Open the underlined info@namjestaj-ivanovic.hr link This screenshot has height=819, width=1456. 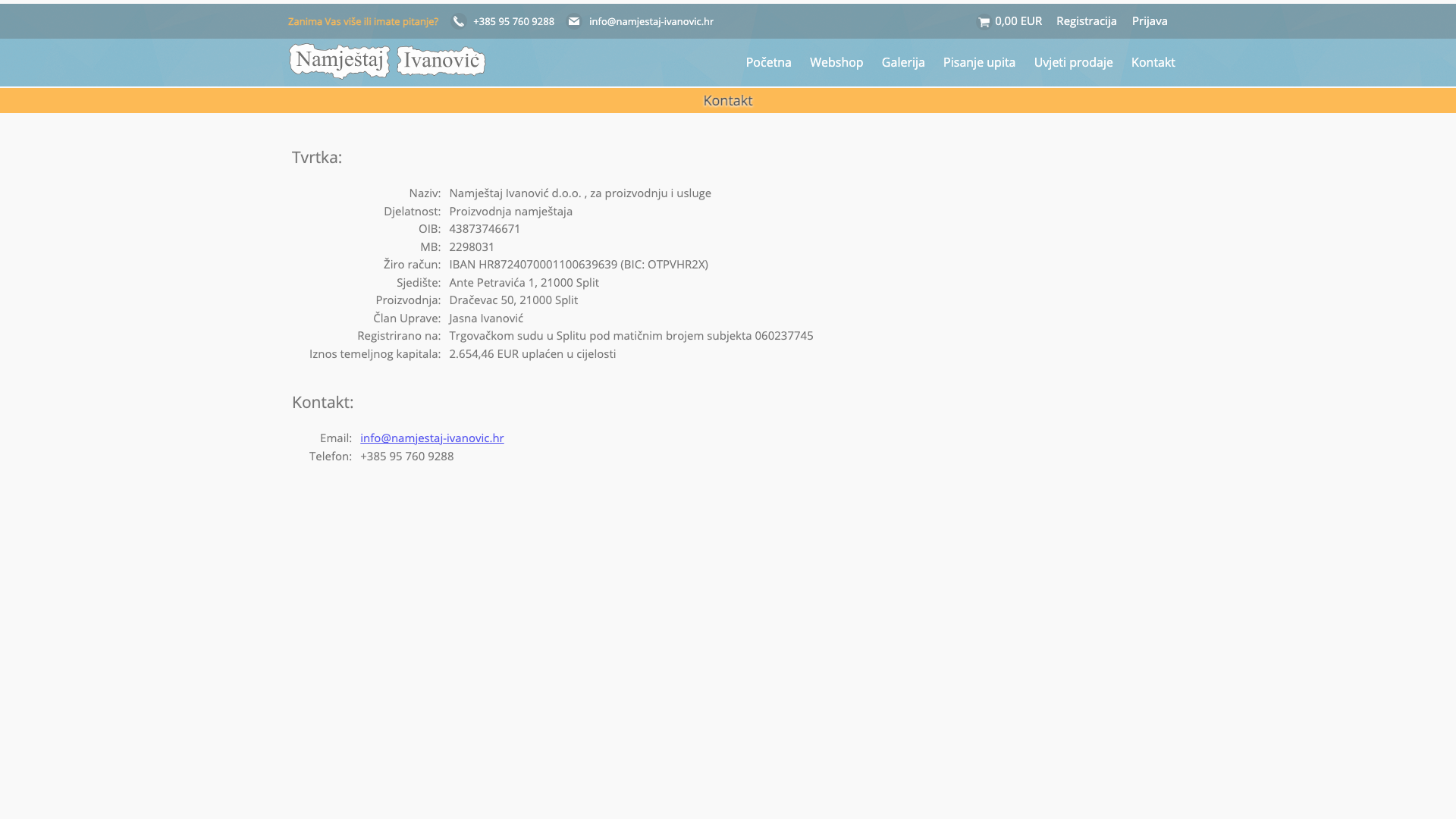(431, 438)
